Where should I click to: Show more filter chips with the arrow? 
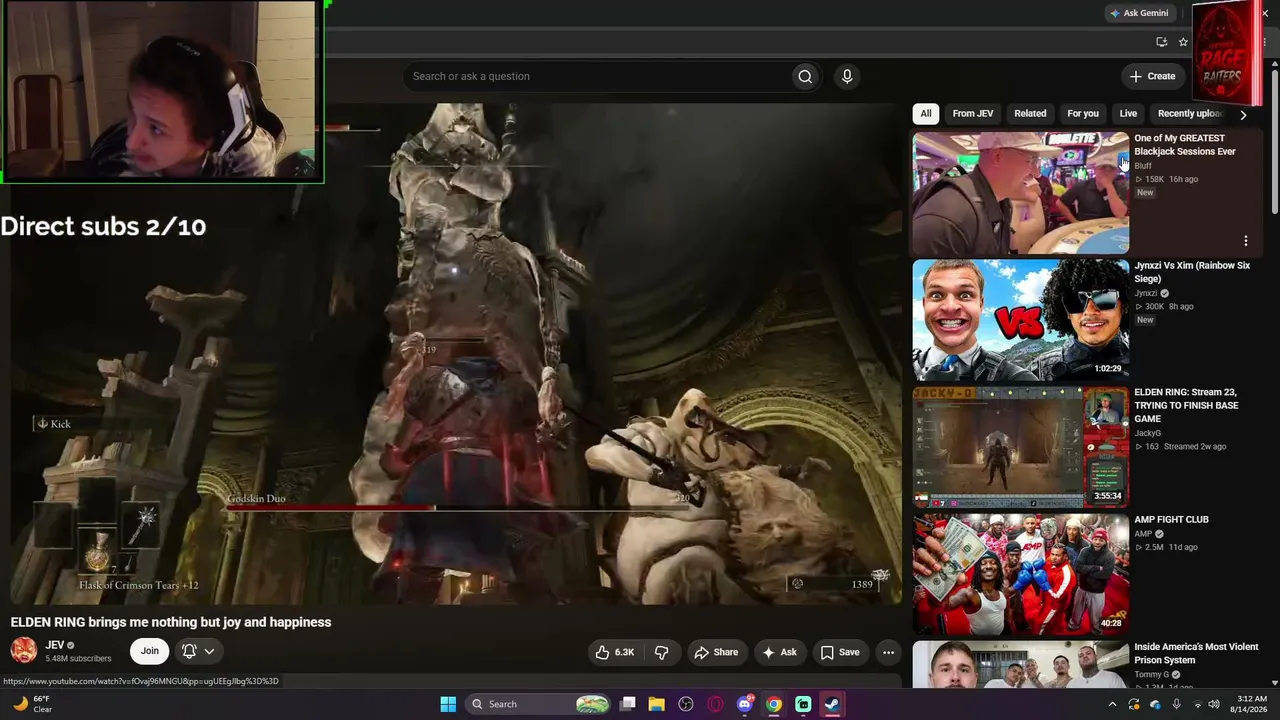[1243, 114]
